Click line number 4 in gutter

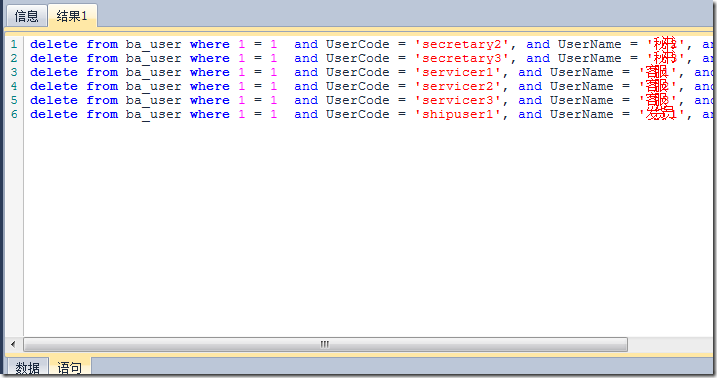[14, 86]
